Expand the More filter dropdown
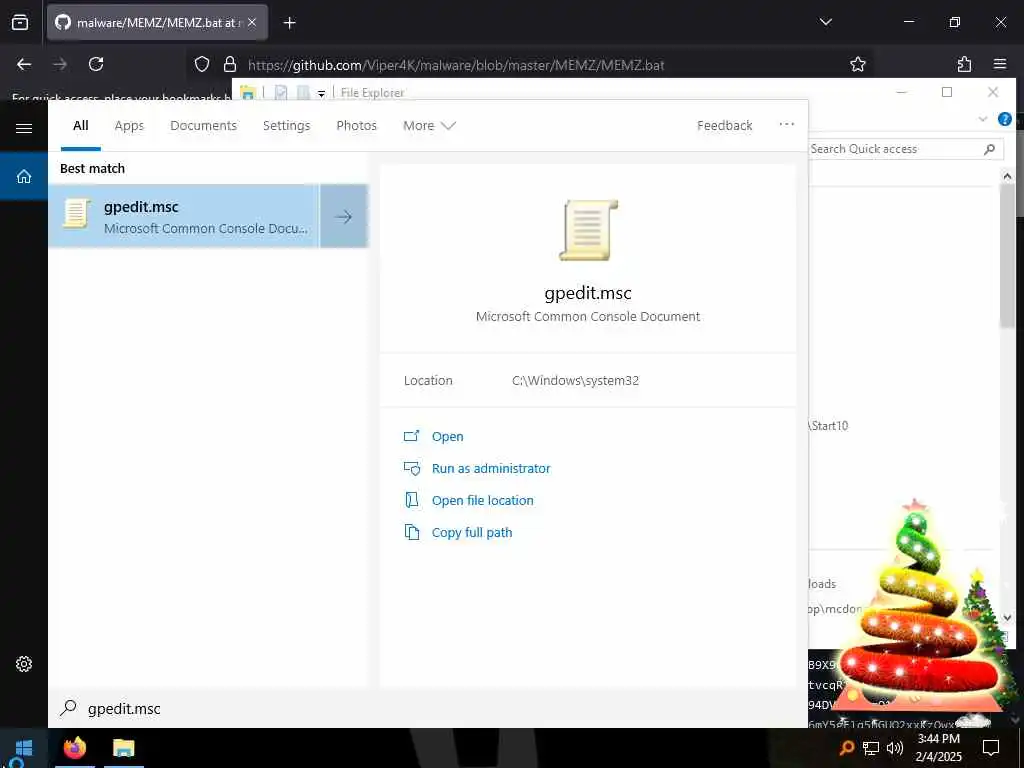This screenshot has width=1024, height=768. [x=429, y=125]
